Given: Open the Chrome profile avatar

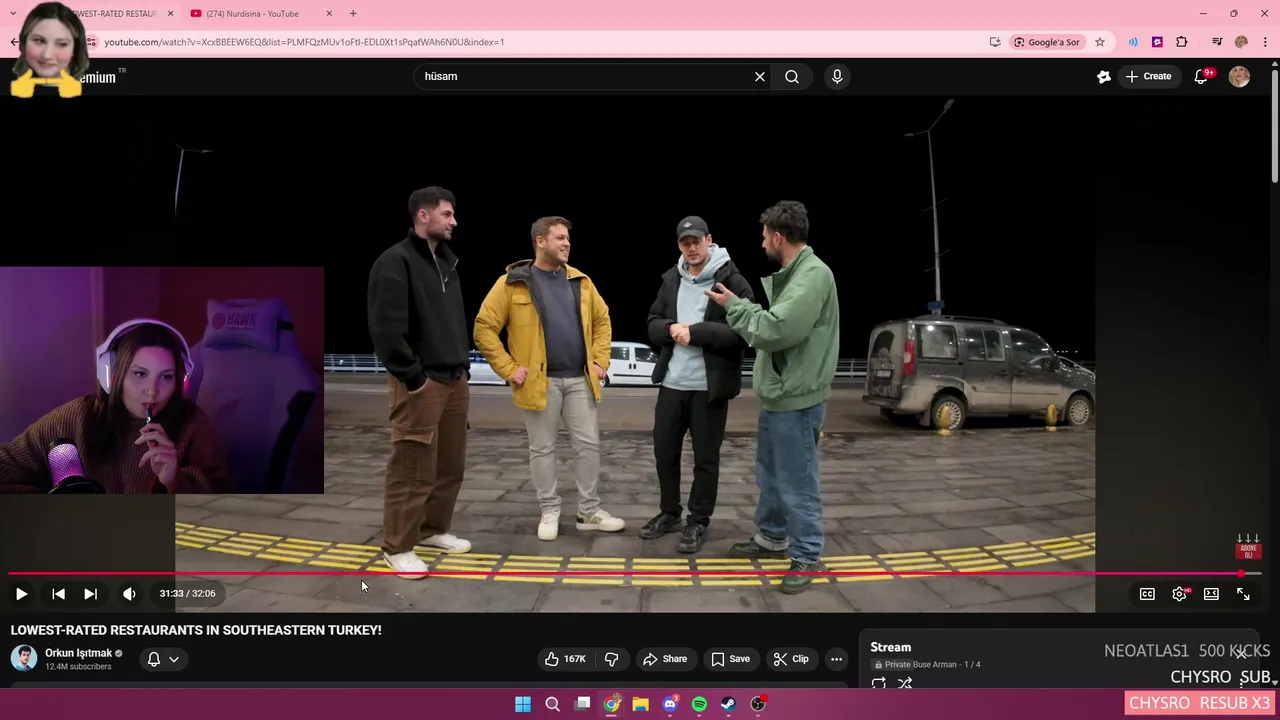Looking at the screenshot, I should 1241,42.
